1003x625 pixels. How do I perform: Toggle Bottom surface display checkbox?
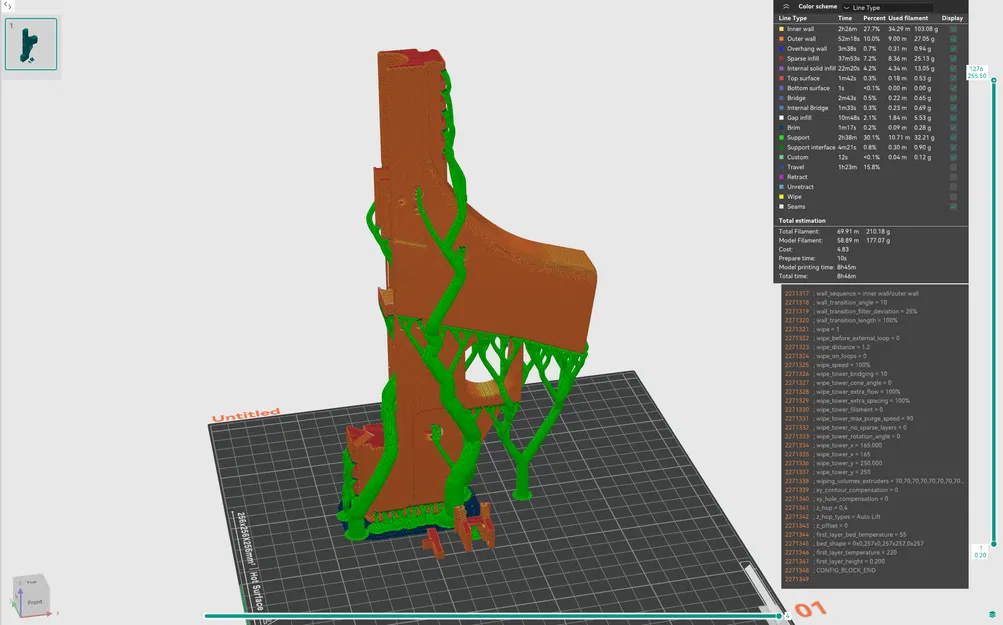pos(953,88)
